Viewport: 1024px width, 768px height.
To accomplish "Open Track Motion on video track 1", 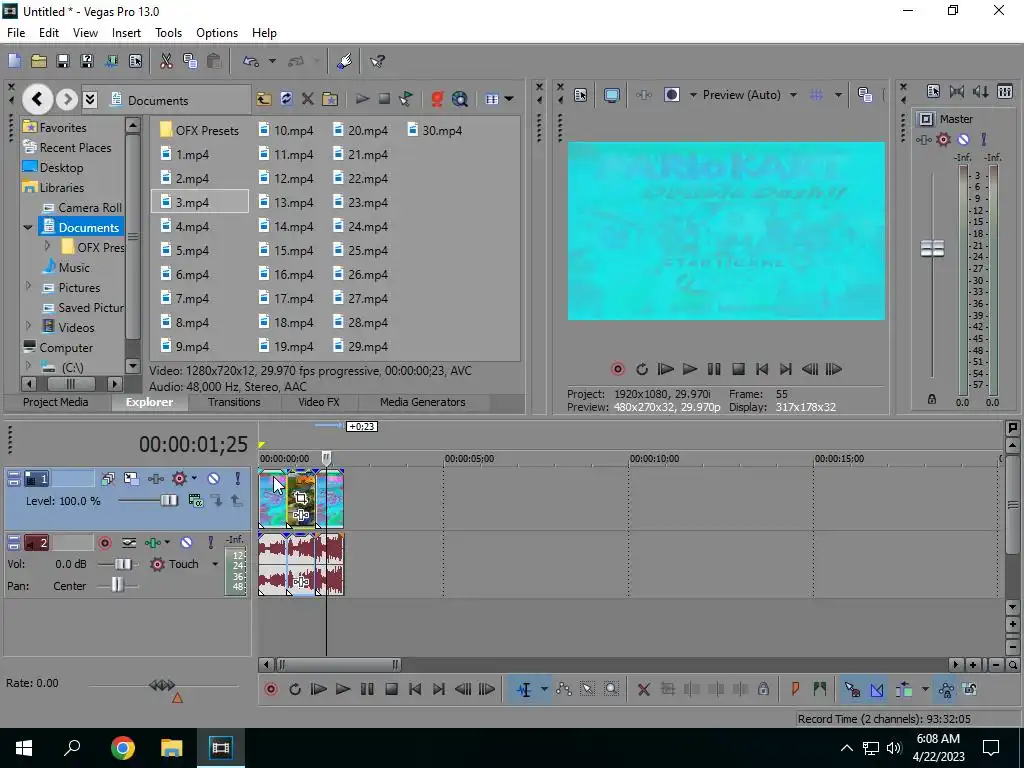I will 131,479.
